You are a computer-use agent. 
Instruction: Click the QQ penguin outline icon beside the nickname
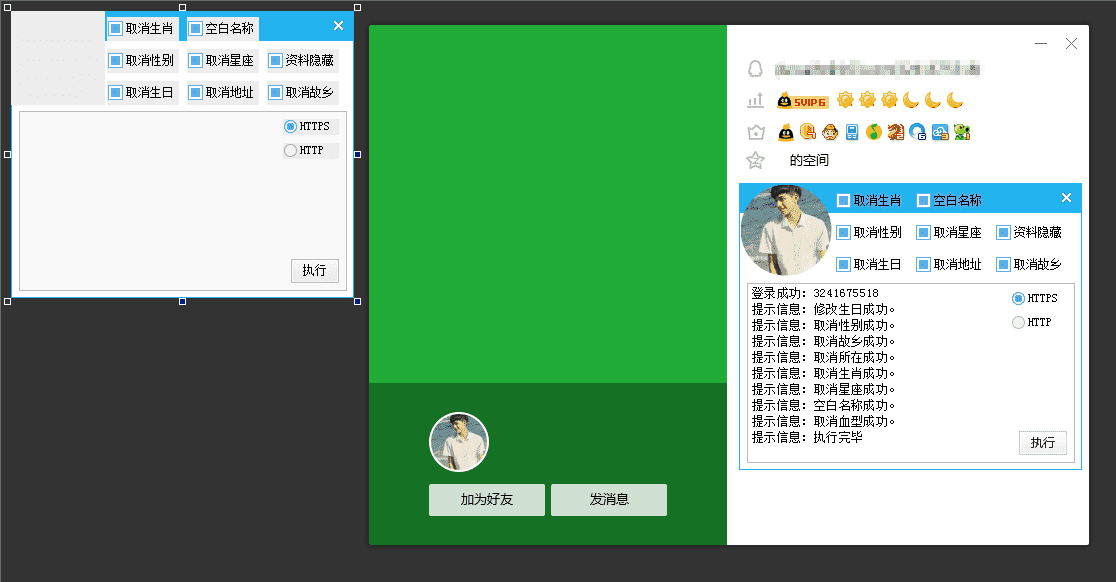755,68
